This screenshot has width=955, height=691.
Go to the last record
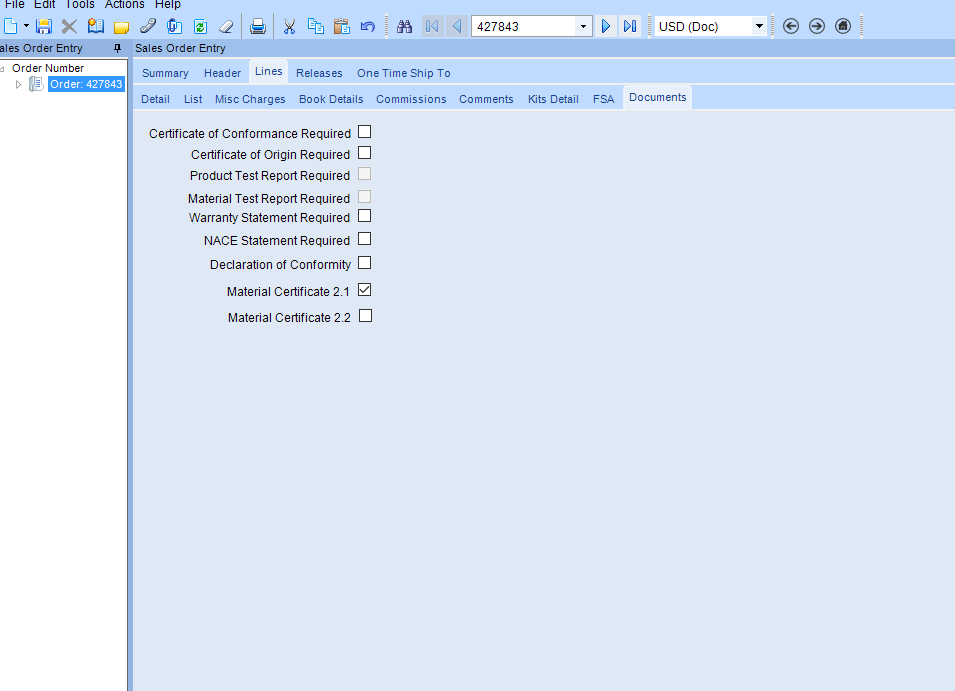click(x=630, y=26)
